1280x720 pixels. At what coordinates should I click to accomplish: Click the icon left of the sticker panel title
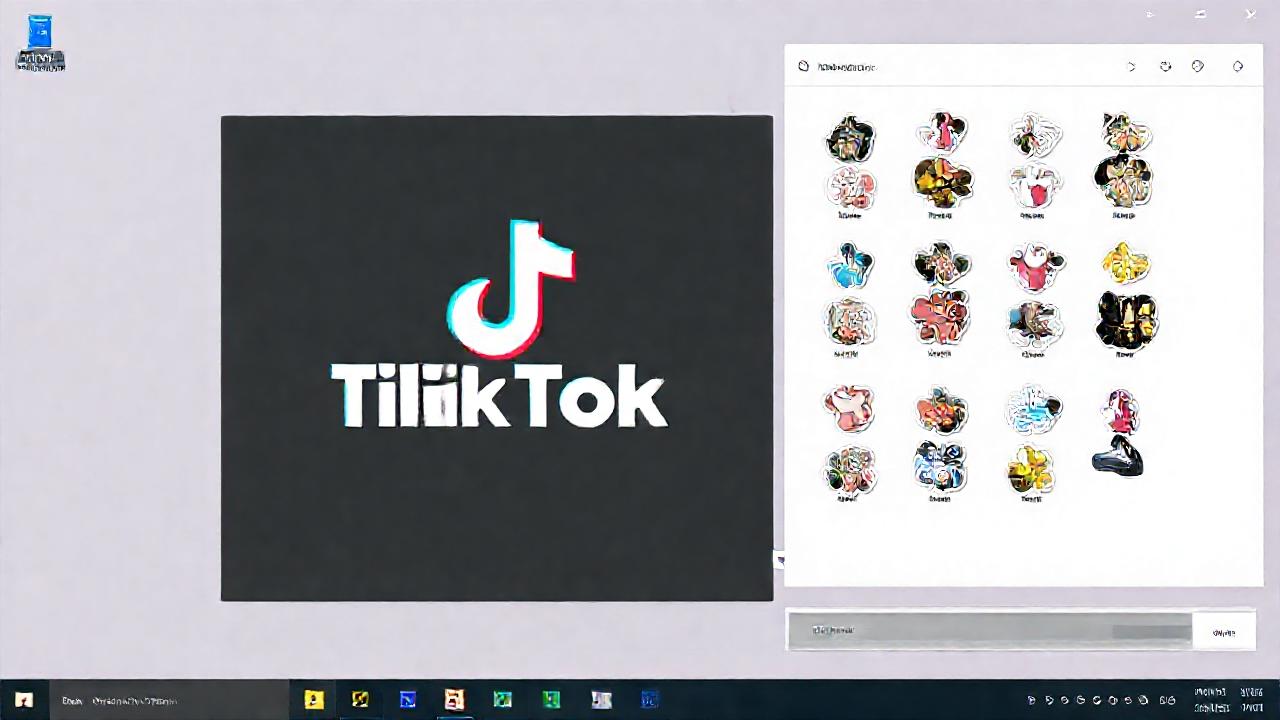coord(803,67)
